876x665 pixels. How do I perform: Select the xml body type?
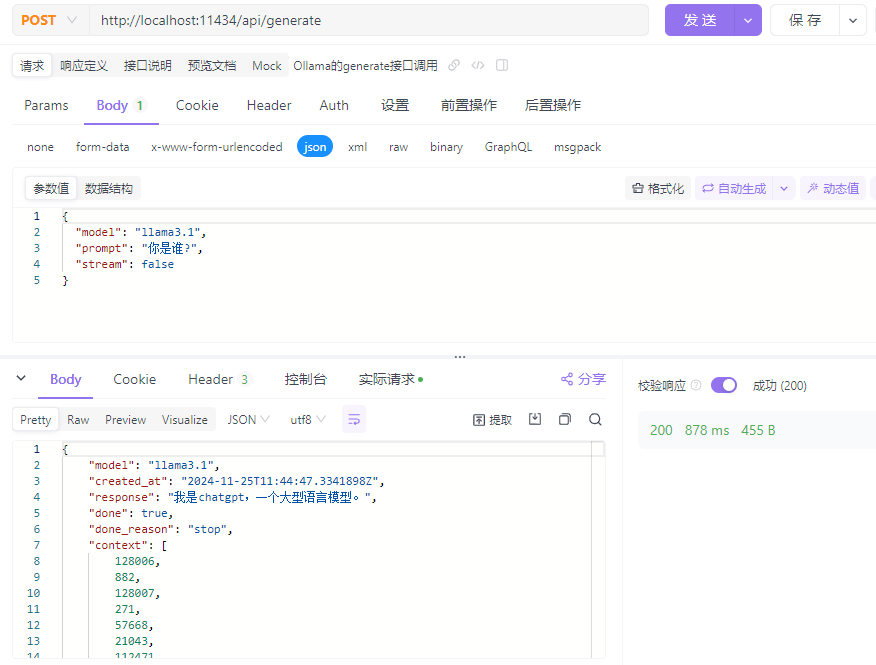coord(357,147)
